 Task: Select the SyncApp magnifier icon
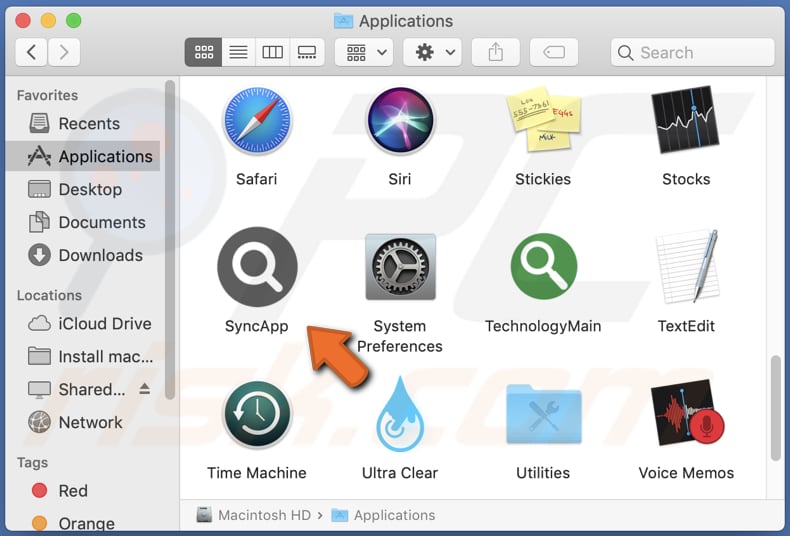[x=257, y=266]
